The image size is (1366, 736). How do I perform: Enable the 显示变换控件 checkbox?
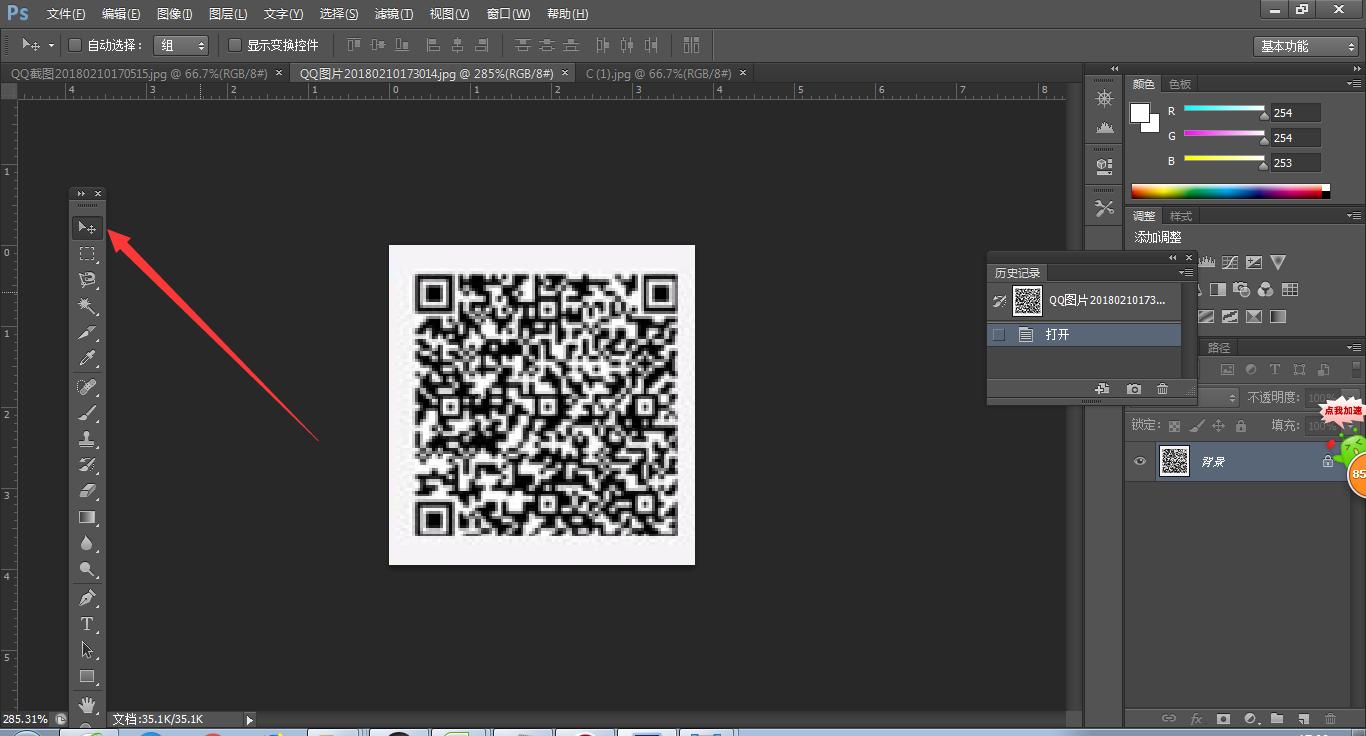[234, 45]
